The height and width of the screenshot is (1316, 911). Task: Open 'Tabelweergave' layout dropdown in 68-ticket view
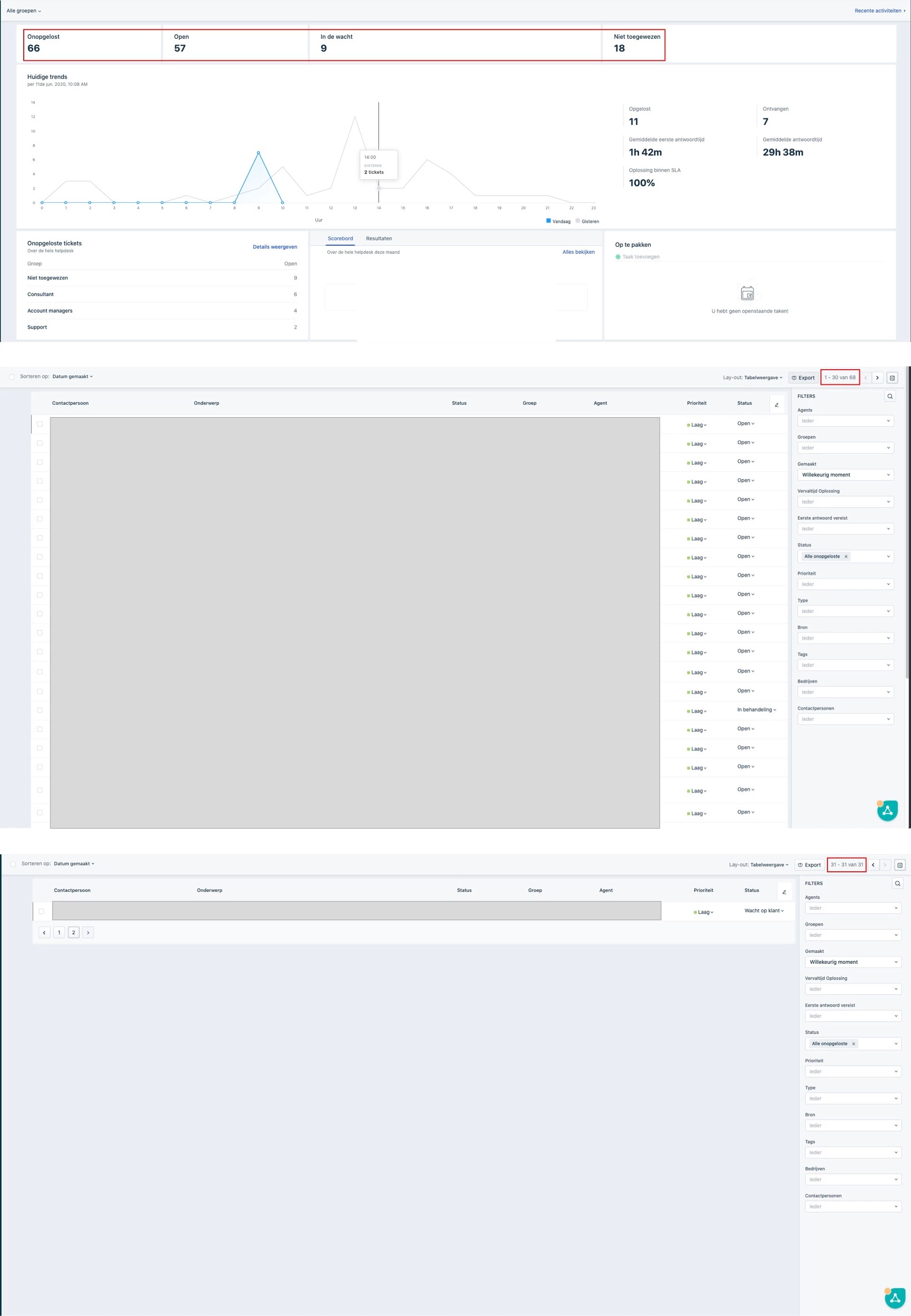tap(763, 378)
